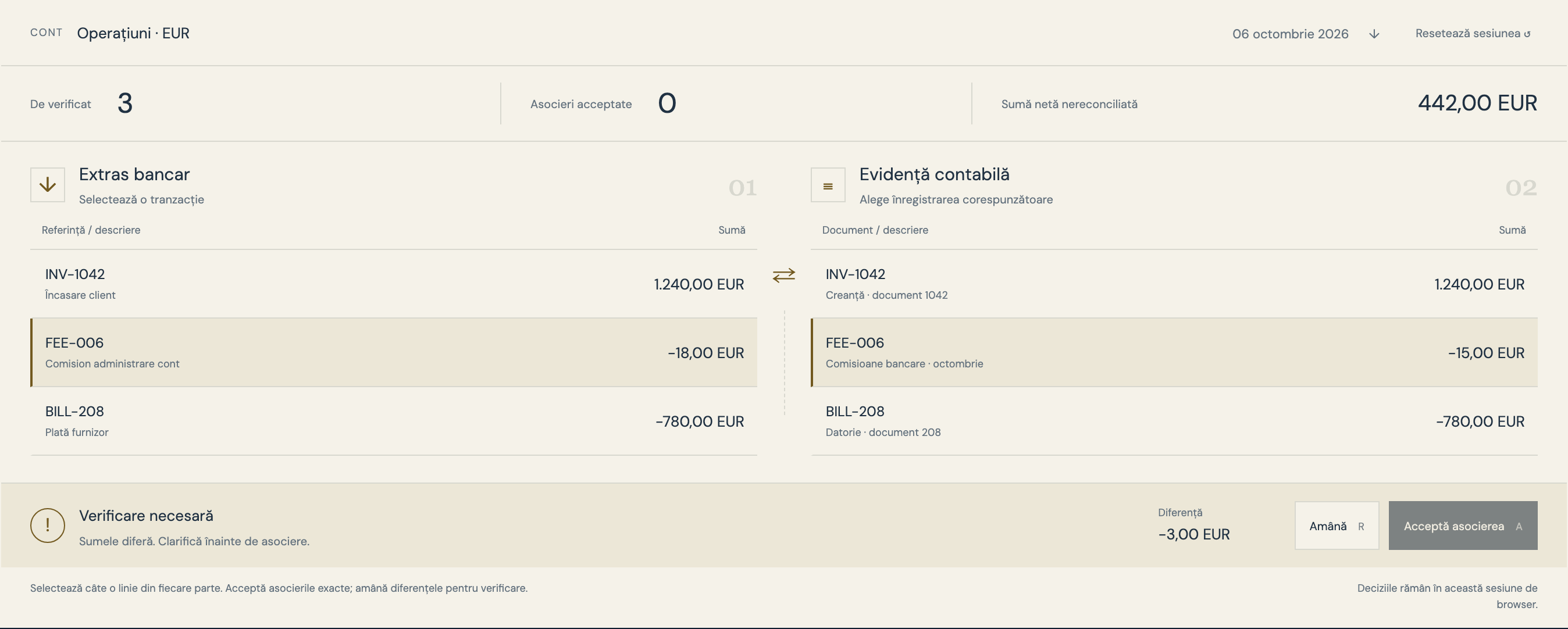The image size is (1568, 629).
Task: Select bank row BILL-208 Plată furnizor
Action: pos(394,421)
